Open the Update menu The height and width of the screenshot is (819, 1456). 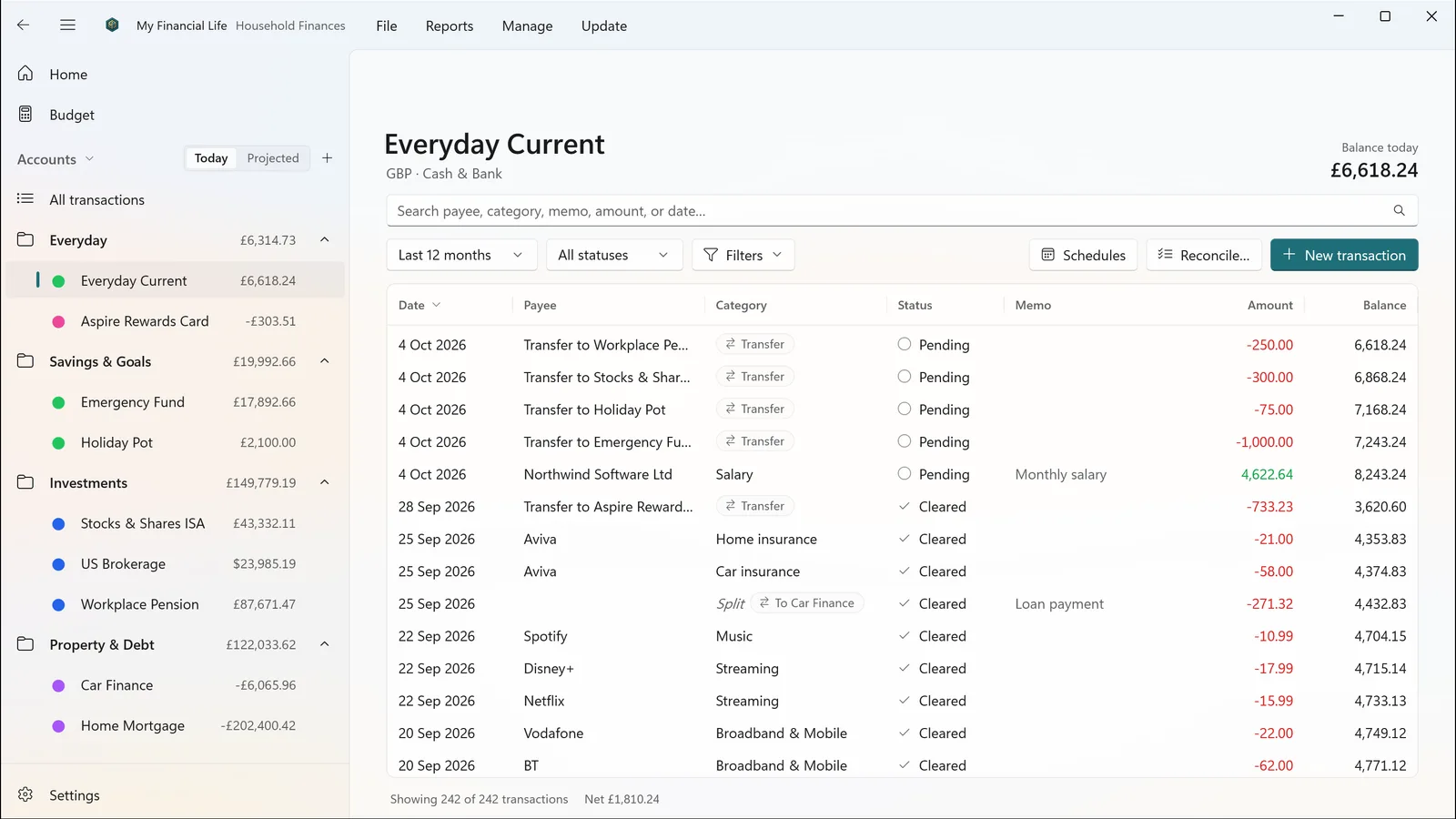coord(604,25)
